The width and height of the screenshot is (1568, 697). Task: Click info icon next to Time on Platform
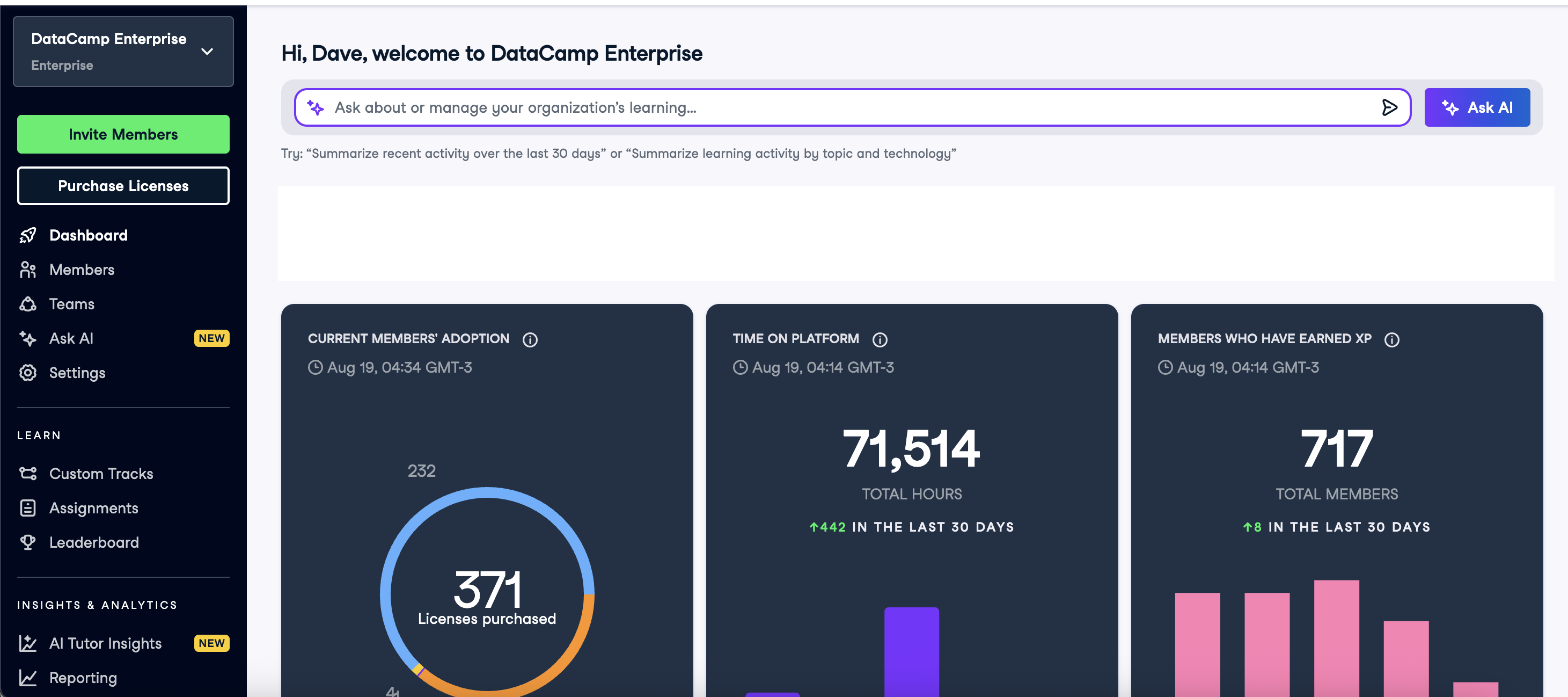[880, 339]
